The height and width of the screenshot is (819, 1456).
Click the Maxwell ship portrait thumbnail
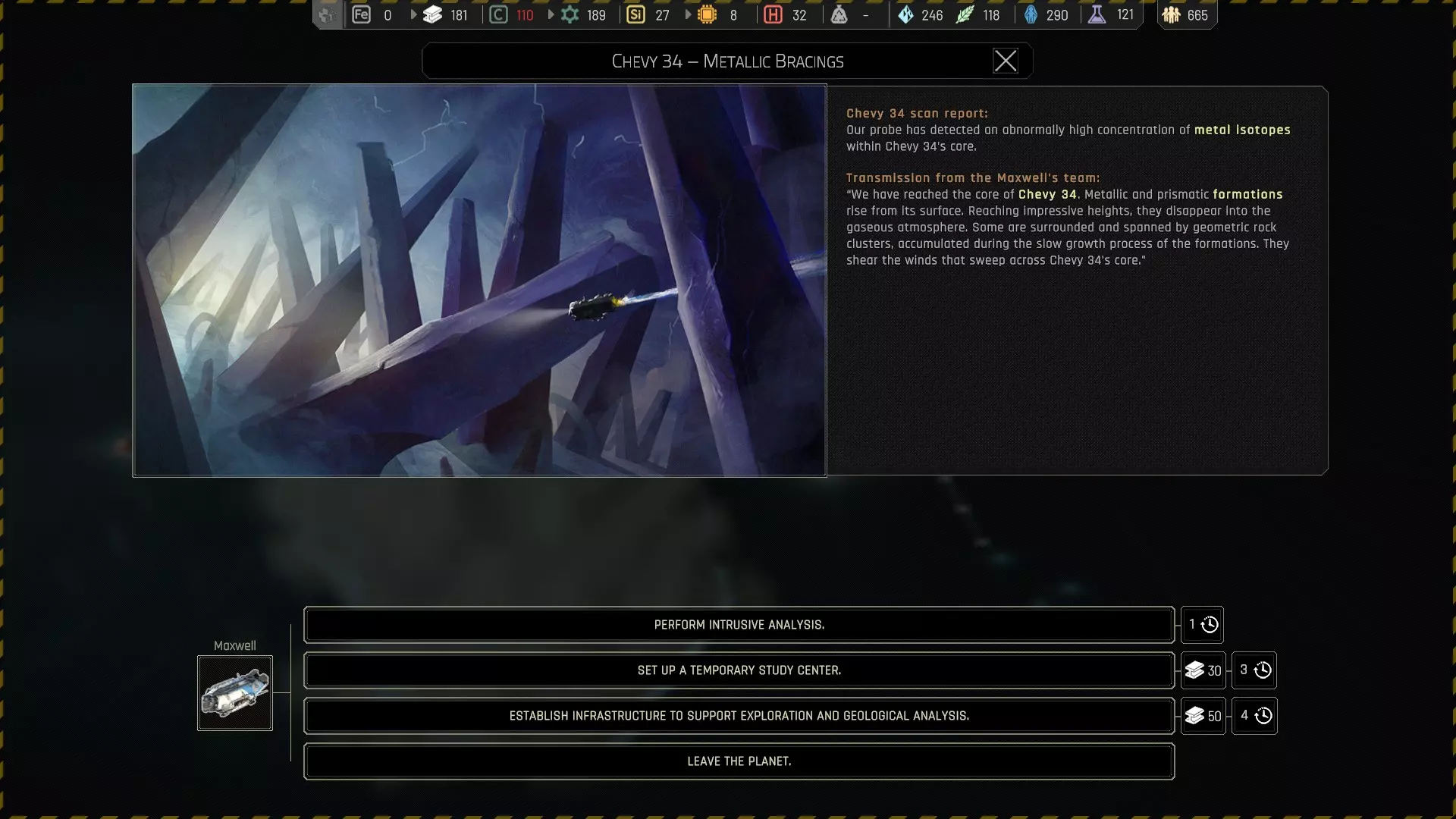coord(235,693)
